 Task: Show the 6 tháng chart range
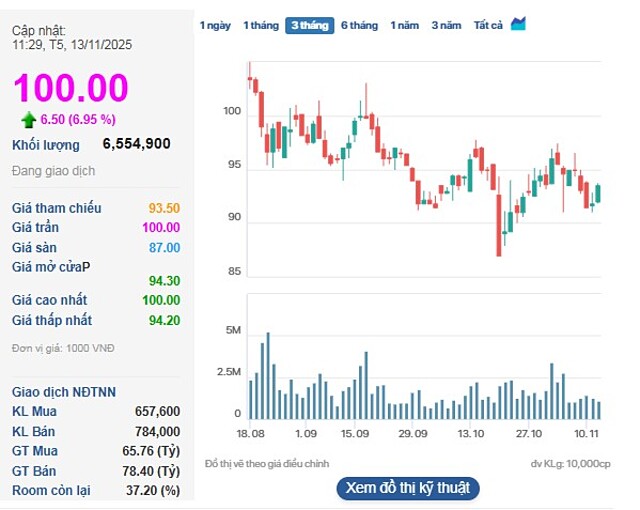coord(359,25)
